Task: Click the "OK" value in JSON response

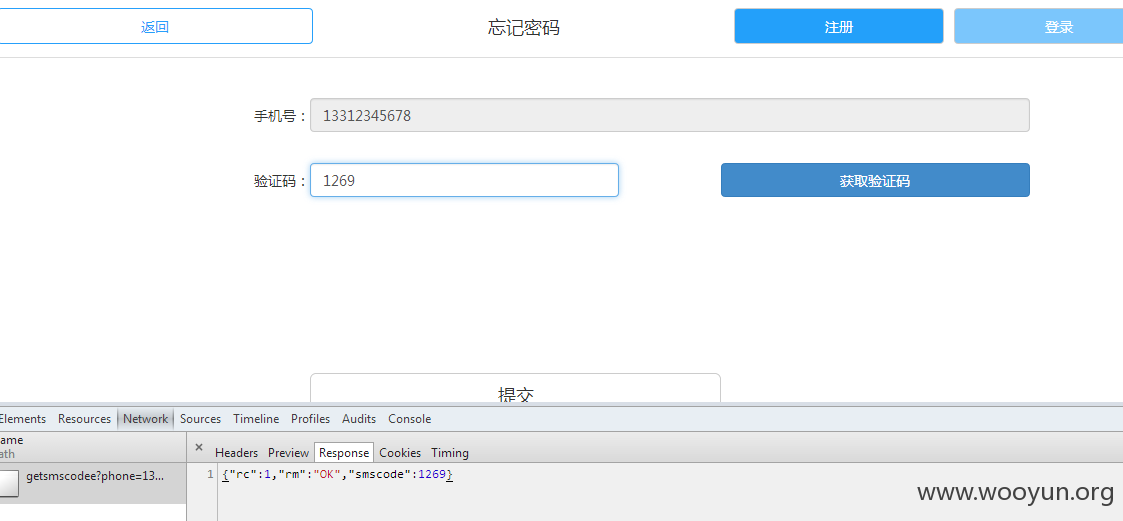Action: pos(327,474)
